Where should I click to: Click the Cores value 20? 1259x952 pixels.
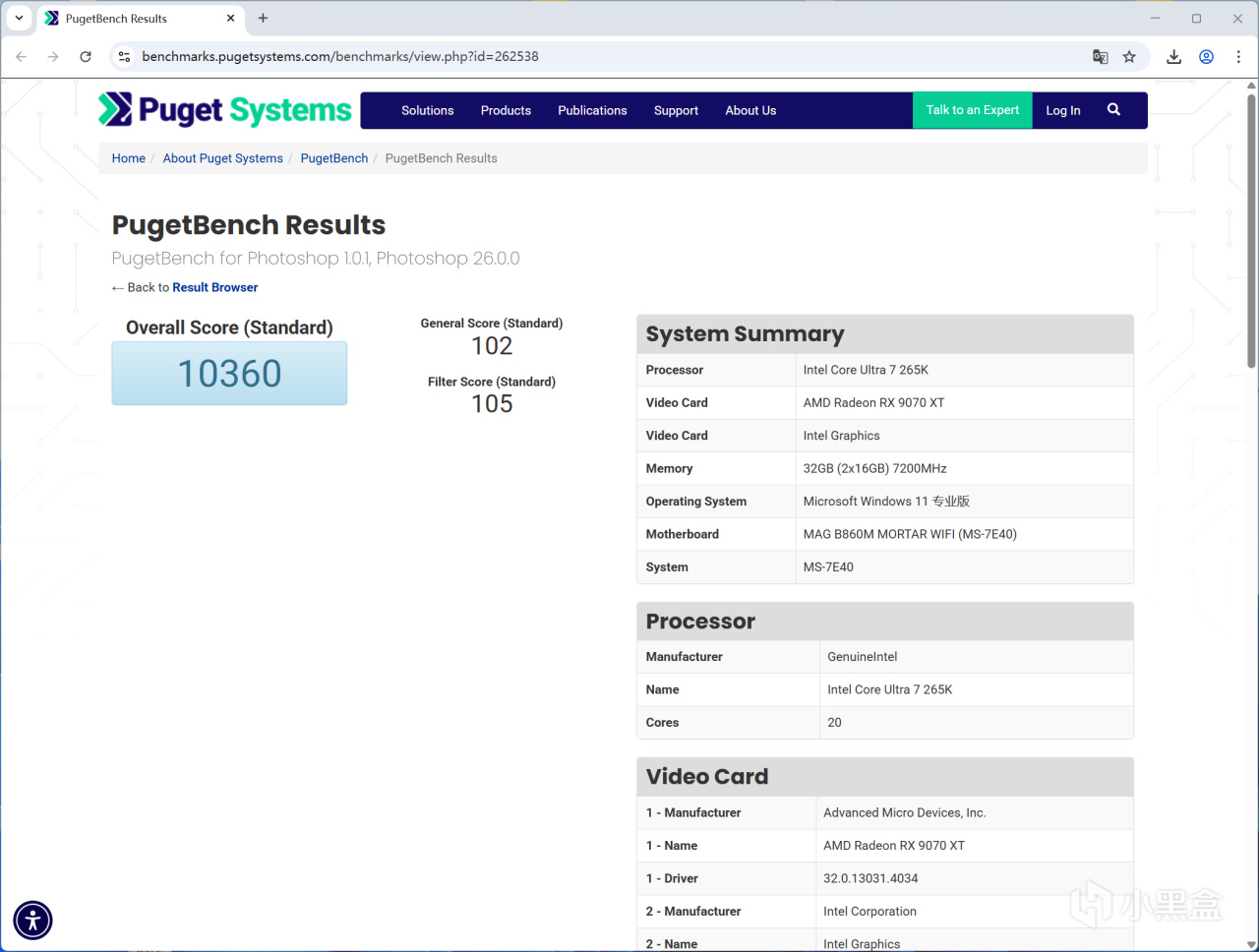tap(834, 723)
